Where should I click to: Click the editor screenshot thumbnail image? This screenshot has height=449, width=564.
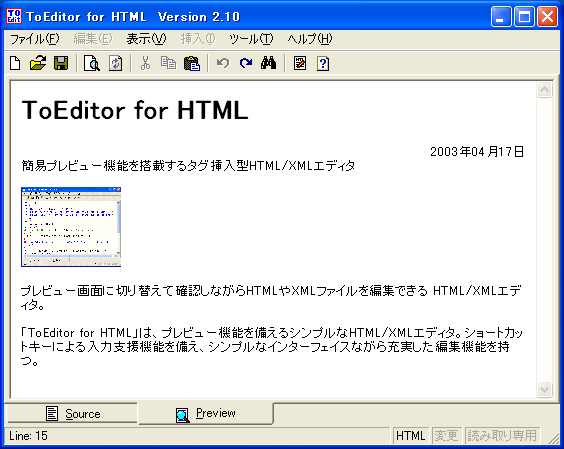point(71,227)
